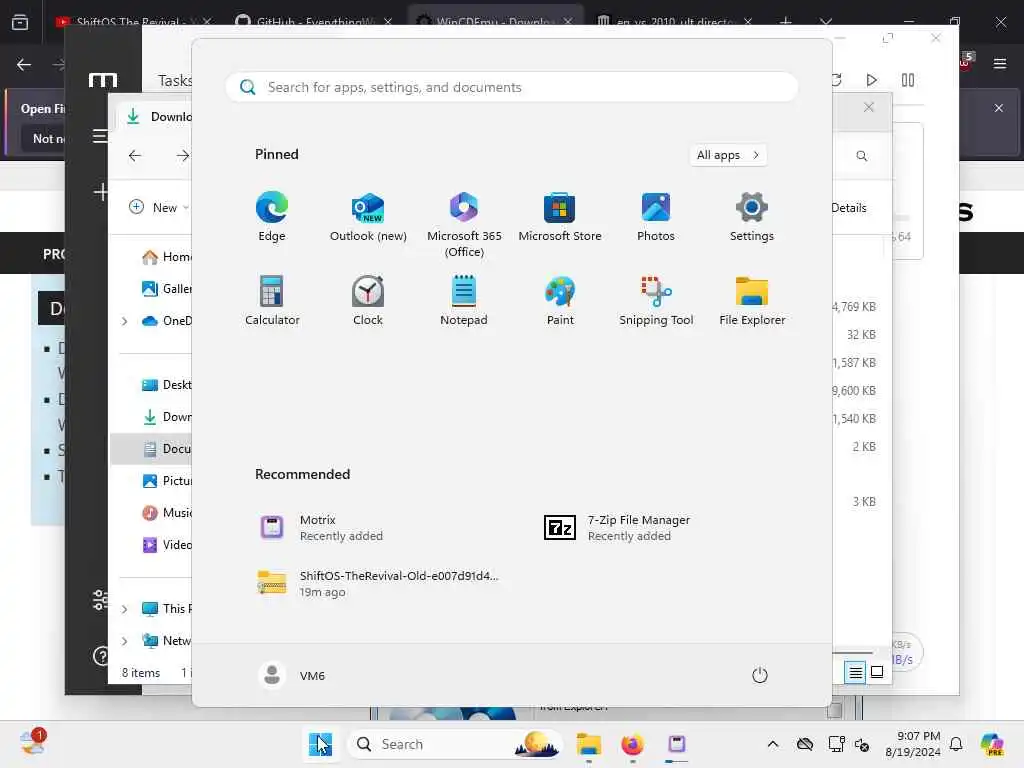The height and width of the screenshot is (768, 1024).
Task: Open clock and date showing 9:07 PM
Action: click(912, 744)
